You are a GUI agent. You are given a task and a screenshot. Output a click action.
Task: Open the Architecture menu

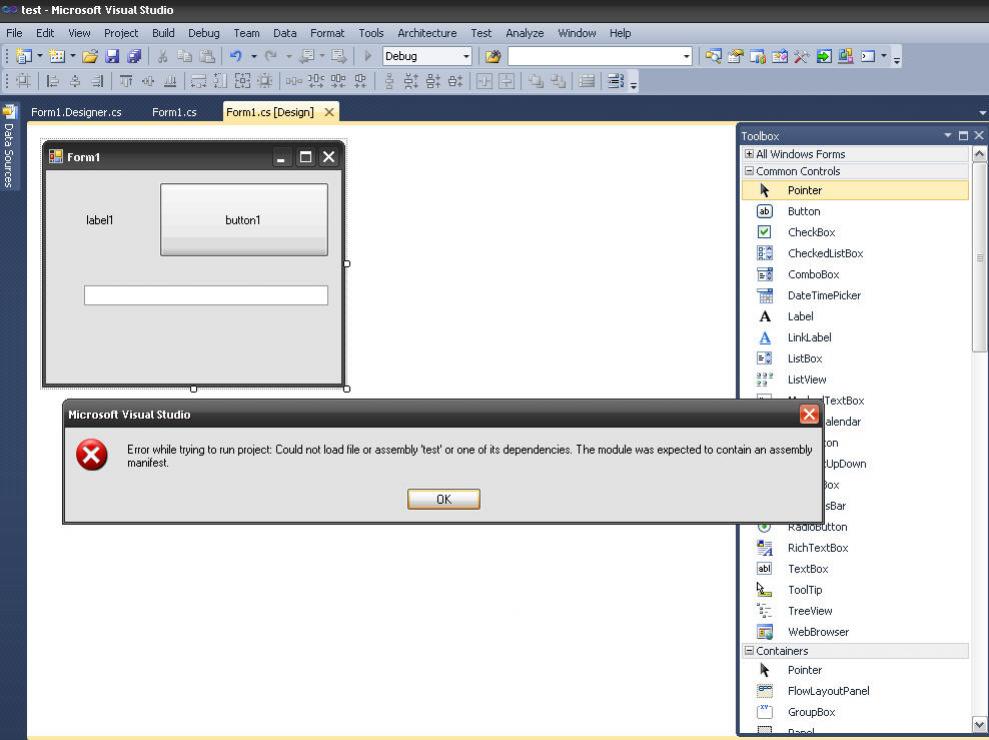point(427,33)
